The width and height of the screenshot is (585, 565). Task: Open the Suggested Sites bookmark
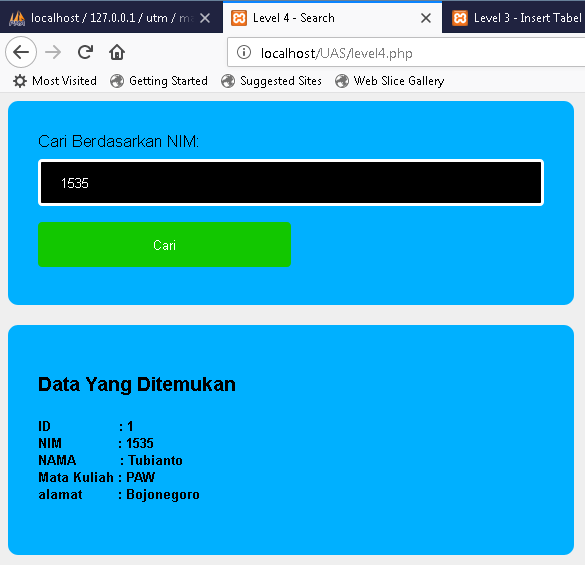(x=271, y=81)
